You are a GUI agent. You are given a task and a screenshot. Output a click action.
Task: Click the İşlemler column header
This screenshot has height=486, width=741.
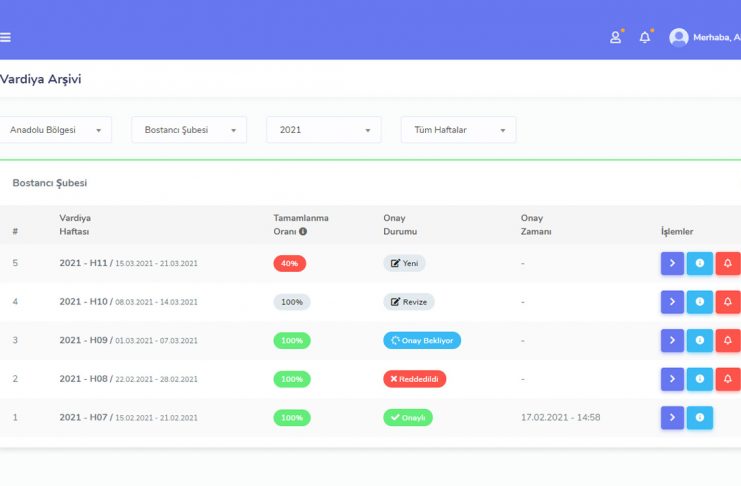677,231
